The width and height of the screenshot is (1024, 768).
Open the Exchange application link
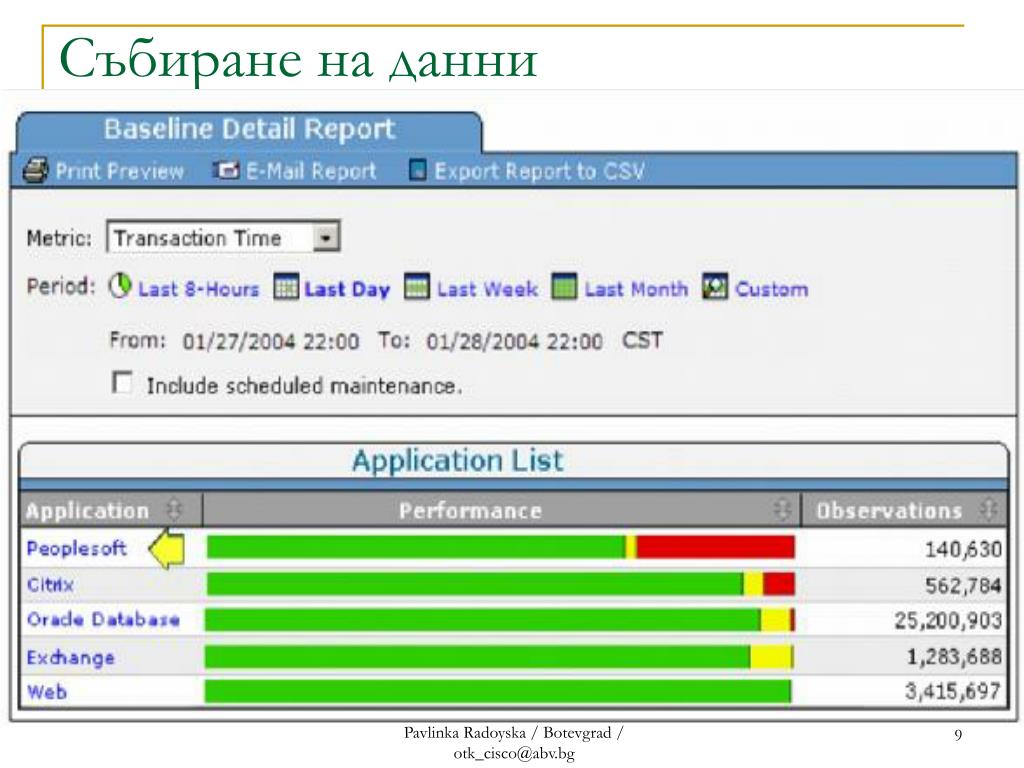71,657
